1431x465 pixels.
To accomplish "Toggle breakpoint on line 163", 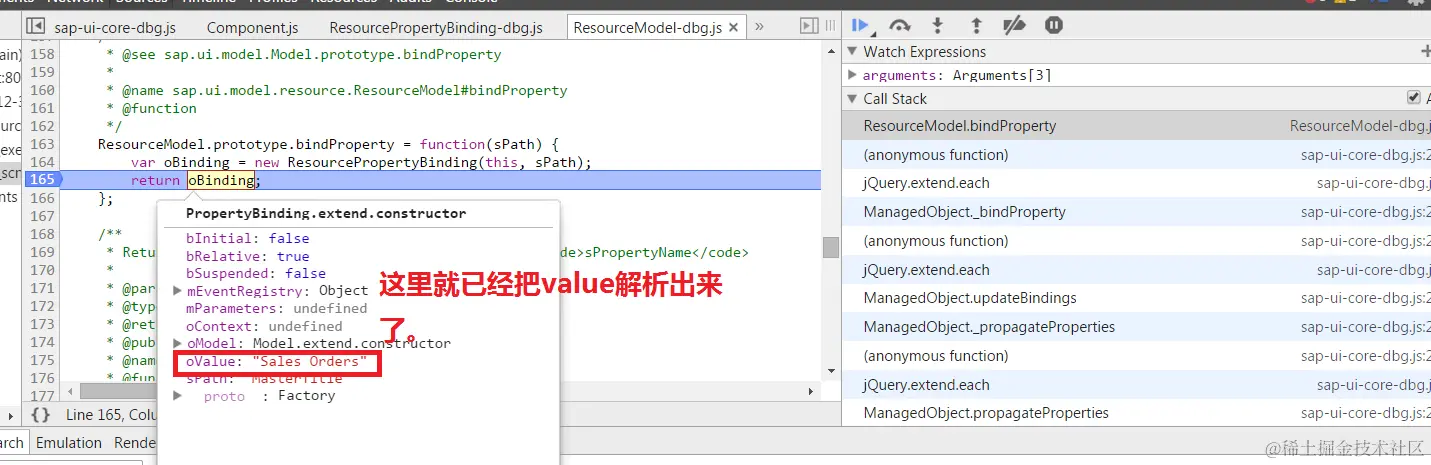I will pyautogui.click(x=41, y=144).
